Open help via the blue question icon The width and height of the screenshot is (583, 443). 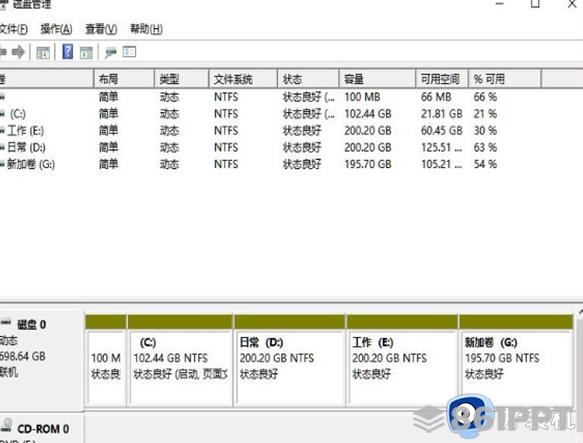(x=67, y=51)
